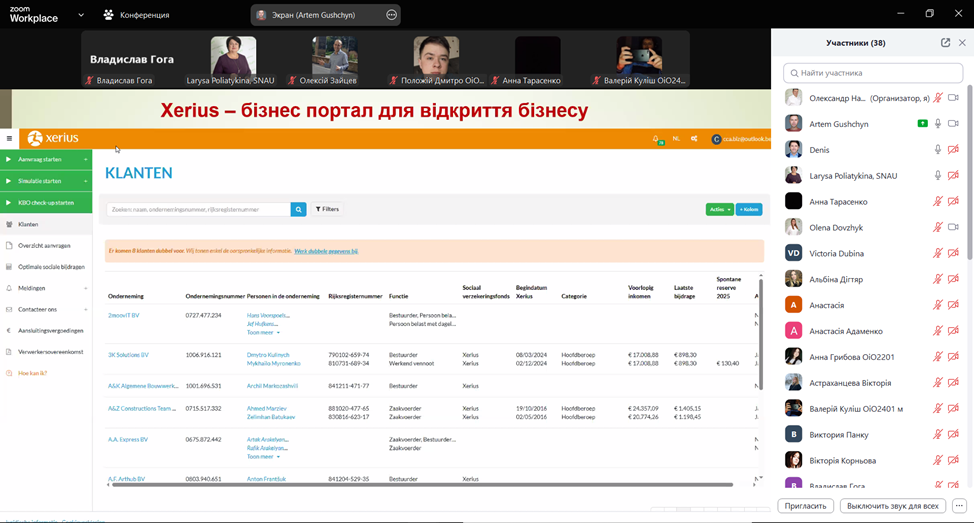The width and height of the screenshot is (974, 523).
Task: Click the Filters button
Action: 327,209
